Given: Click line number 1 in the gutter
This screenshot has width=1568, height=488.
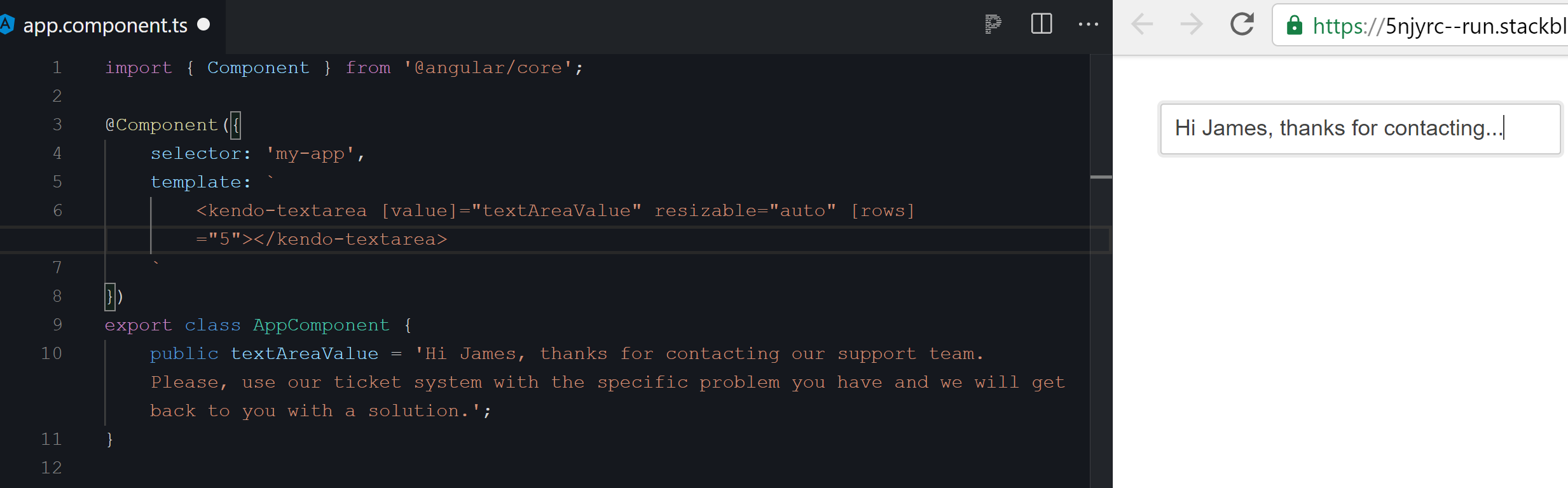Looking at the screenshot, I should pos(57,67).
